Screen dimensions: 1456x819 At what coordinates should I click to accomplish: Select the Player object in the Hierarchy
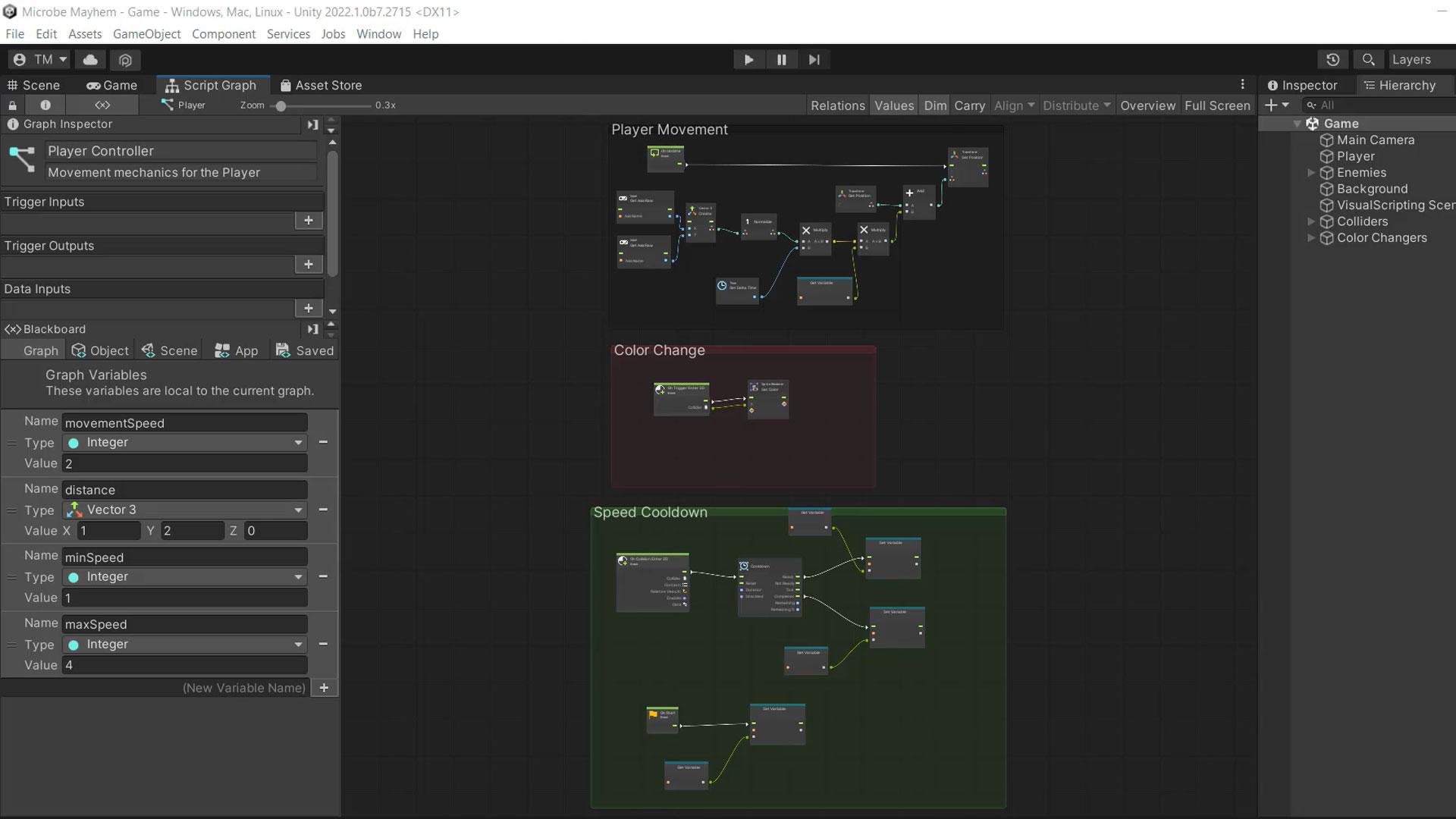click(1356, 155)
